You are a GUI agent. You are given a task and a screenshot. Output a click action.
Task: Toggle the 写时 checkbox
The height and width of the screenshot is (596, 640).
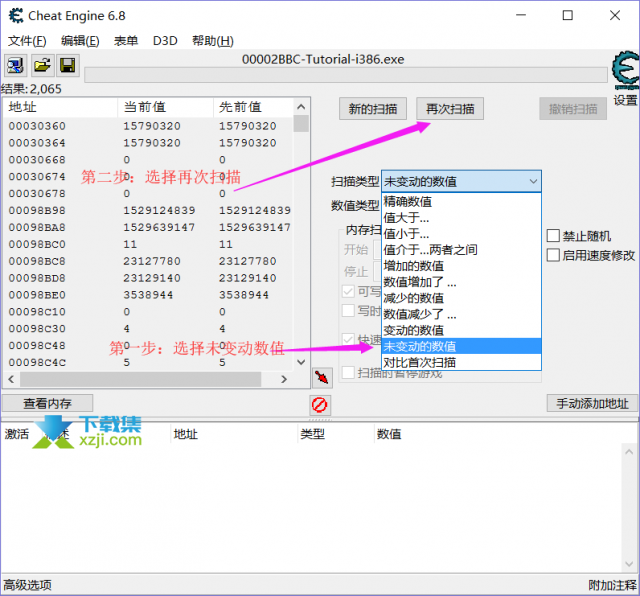pyautogui.click(x=348, y=310)
